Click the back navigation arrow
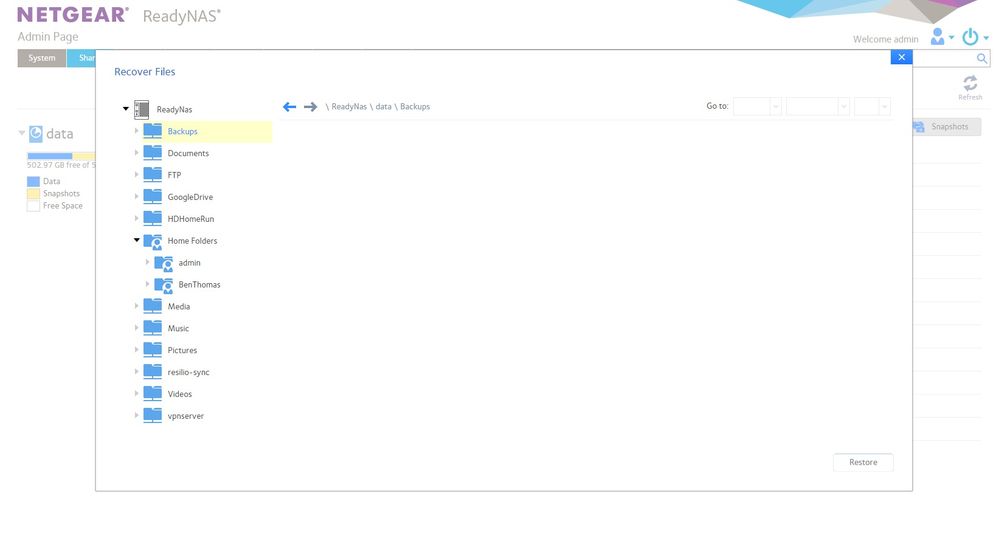Image resolution: width=999 pixels, height=533 pixels. tap(289, 106)
